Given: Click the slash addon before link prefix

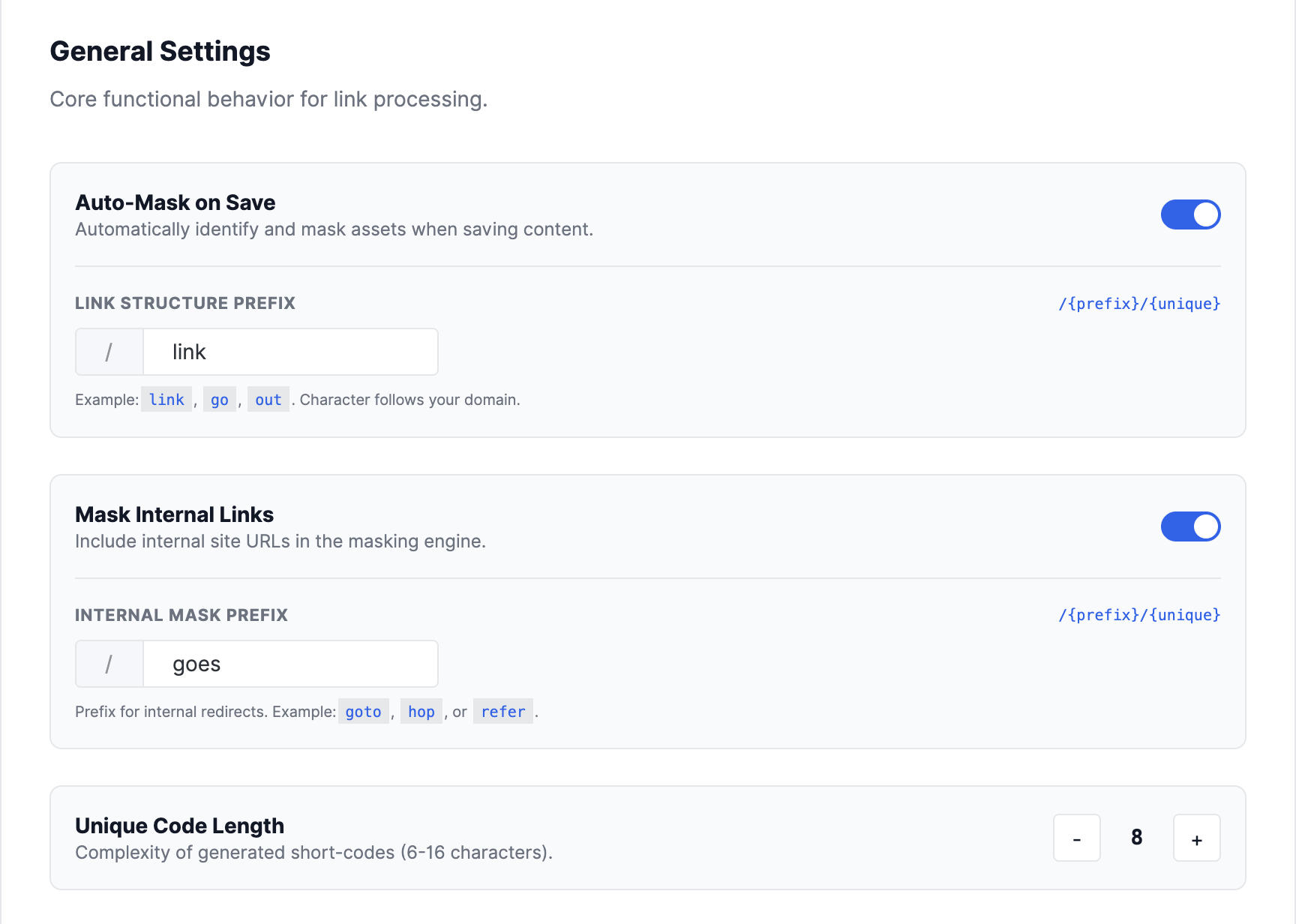Looking at the screenshot, I should (x=109, y=352).
